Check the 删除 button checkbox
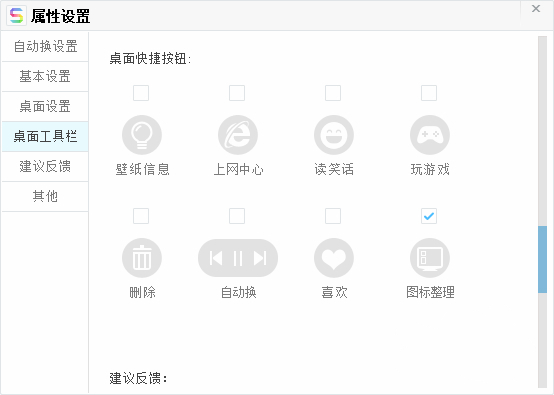 click(x=141, y=216)
